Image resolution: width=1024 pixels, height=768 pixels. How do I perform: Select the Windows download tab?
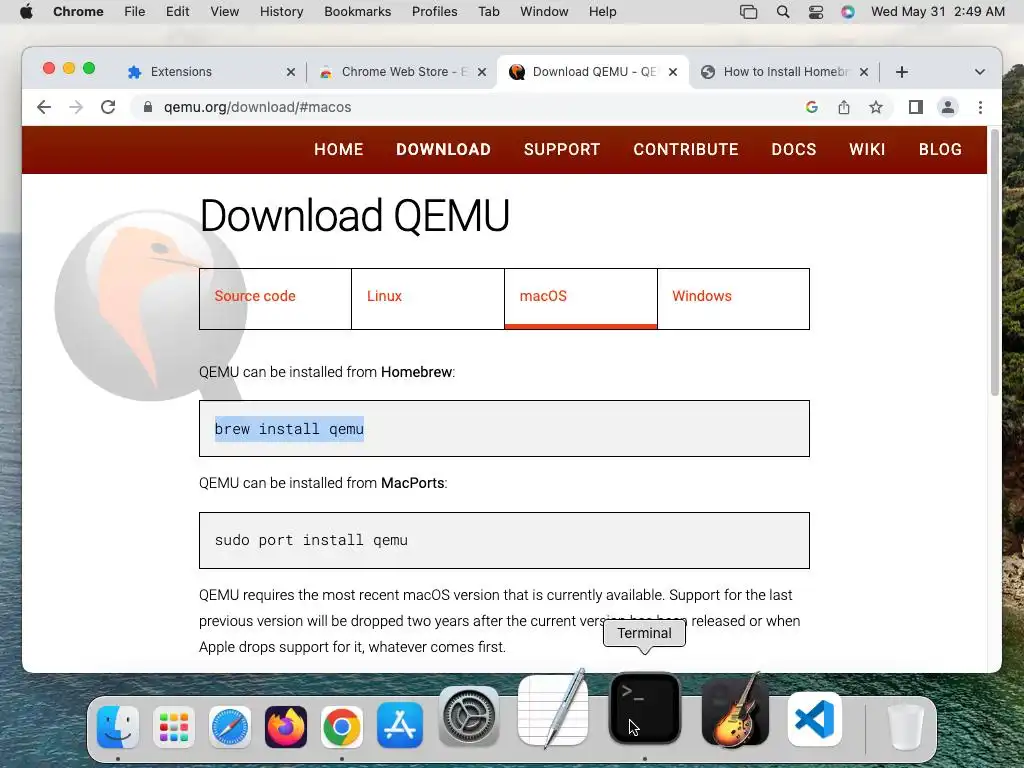733,298
